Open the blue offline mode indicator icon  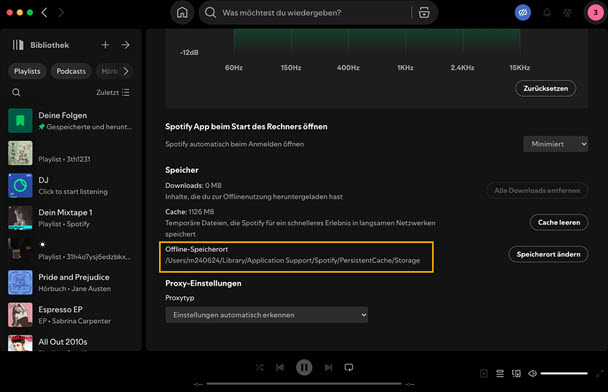pos(522,12)
